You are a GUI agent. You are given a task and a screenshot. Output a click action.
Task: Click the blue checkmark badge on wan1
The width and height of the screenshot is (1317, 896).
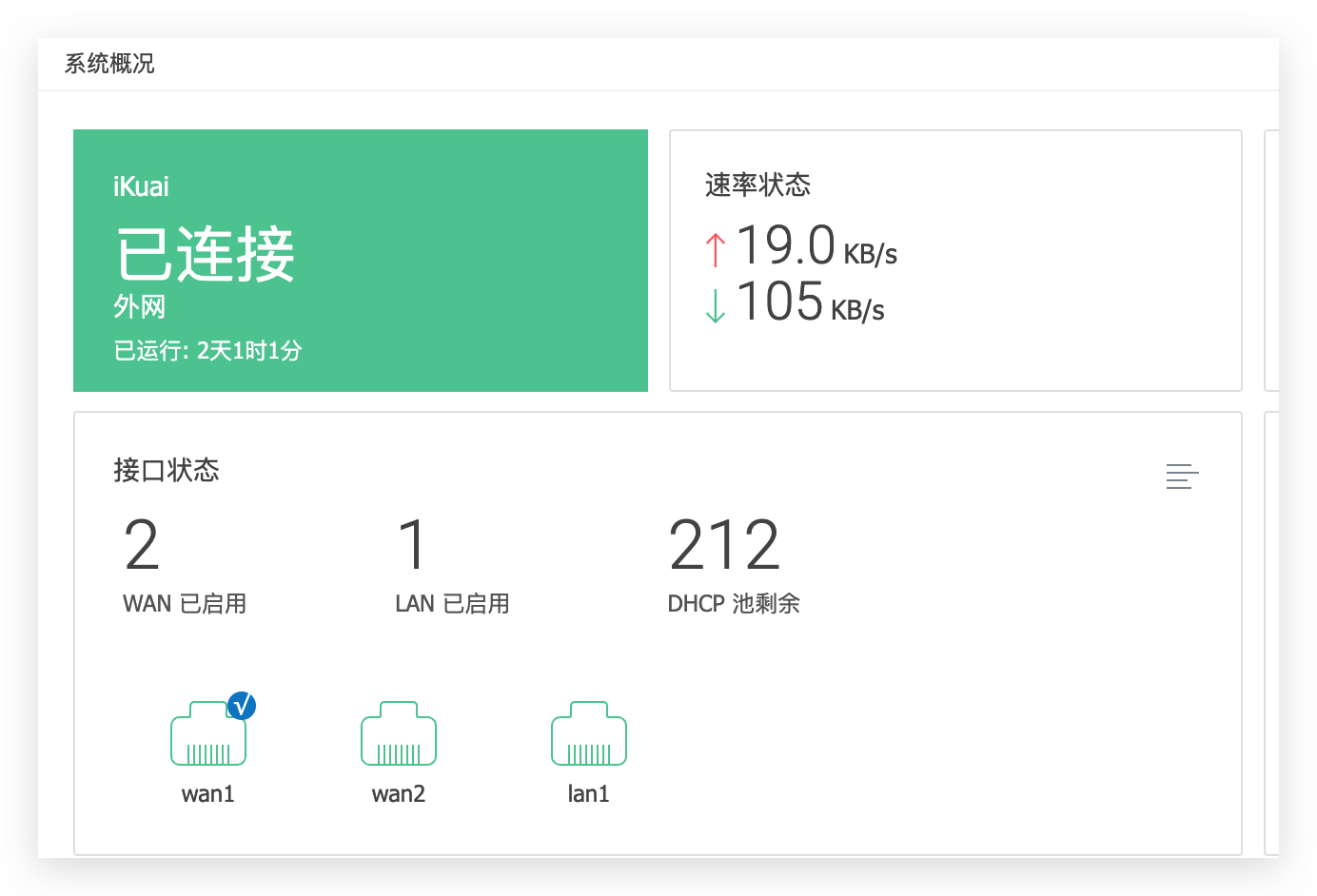coord(242,706)
